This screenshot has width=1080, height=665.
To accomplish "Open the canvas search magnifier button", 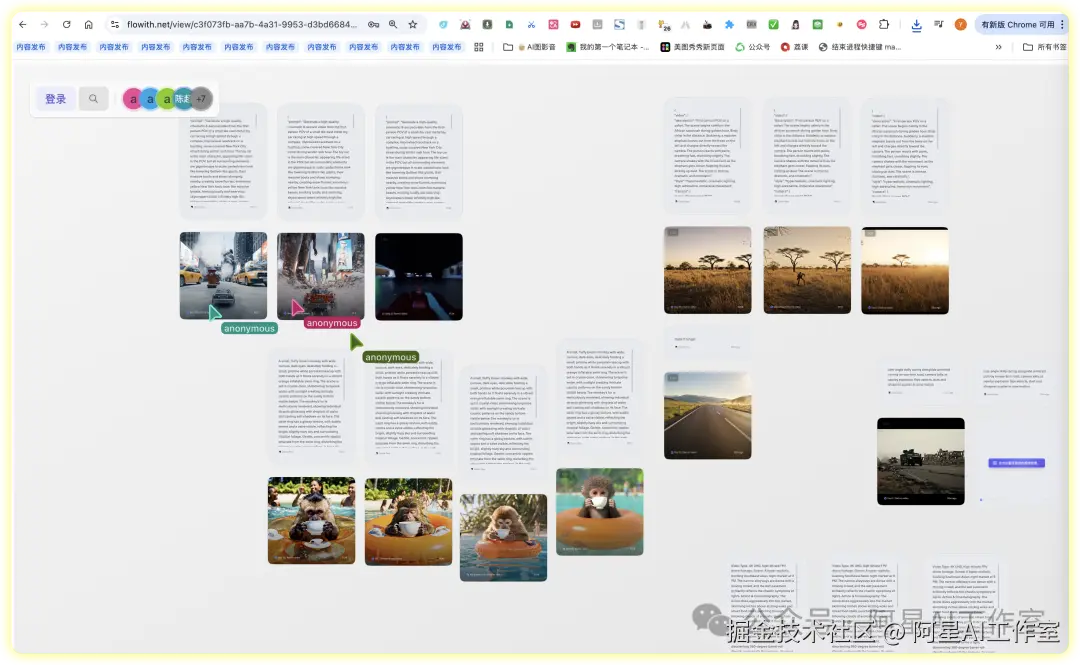I will pyautogui.click(x=93, y=99).
